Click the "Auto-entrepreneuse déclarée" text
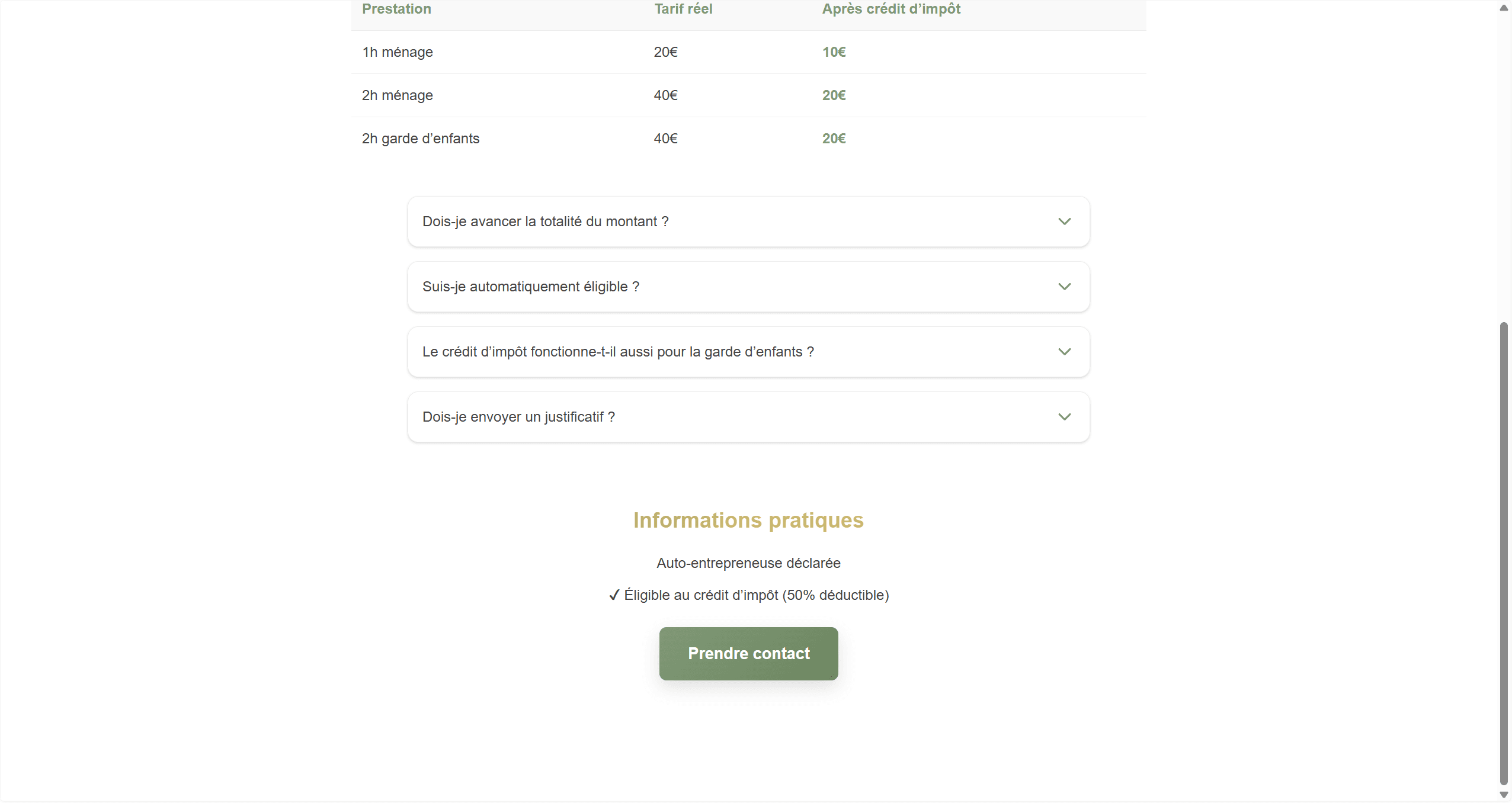The height and width of the screenshot is (803, 1512). click(x=748, y=563)
